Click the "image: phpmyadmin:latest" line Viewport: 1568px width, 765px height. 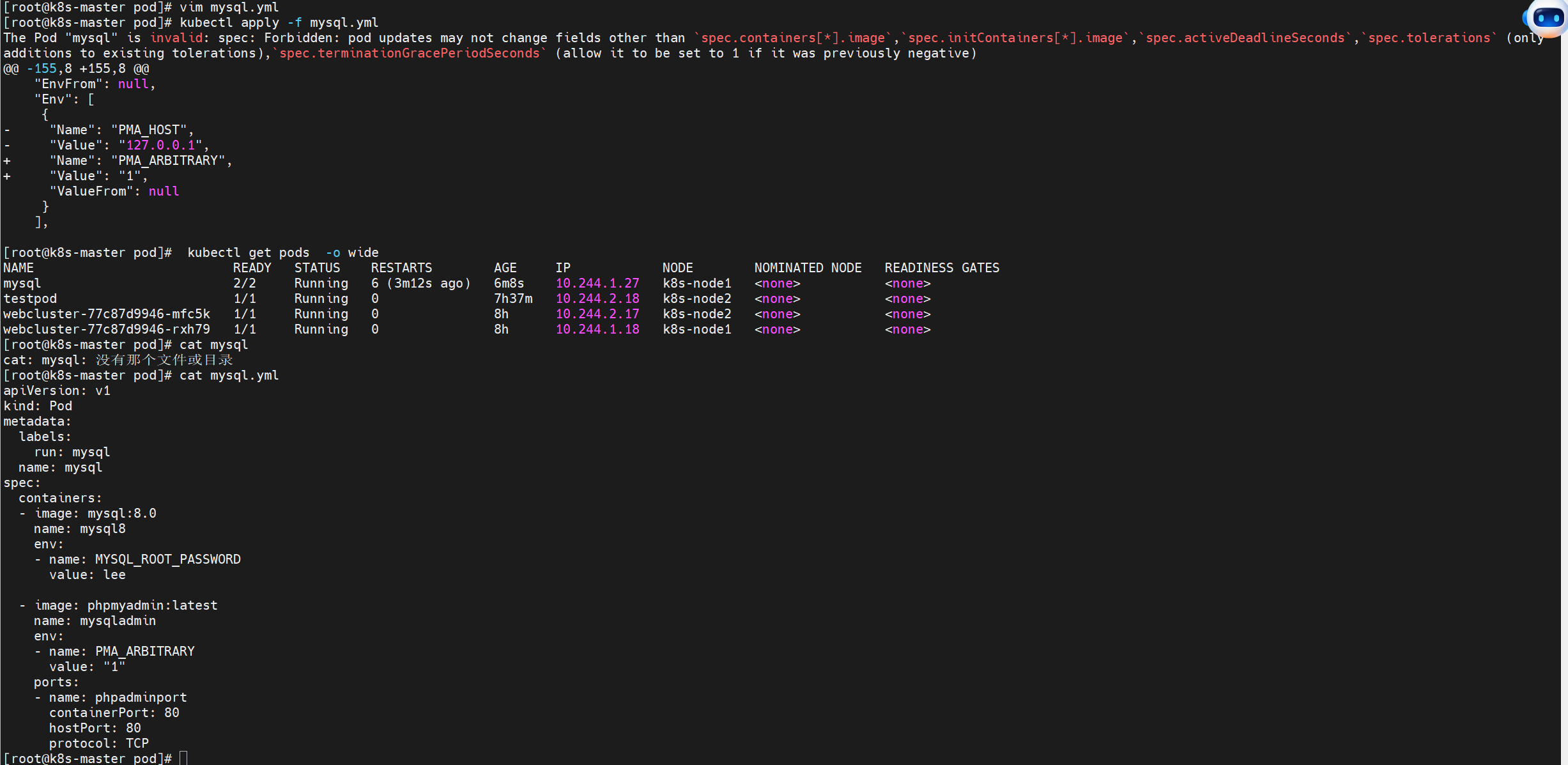pyautogui.click(x=126, y=605)
